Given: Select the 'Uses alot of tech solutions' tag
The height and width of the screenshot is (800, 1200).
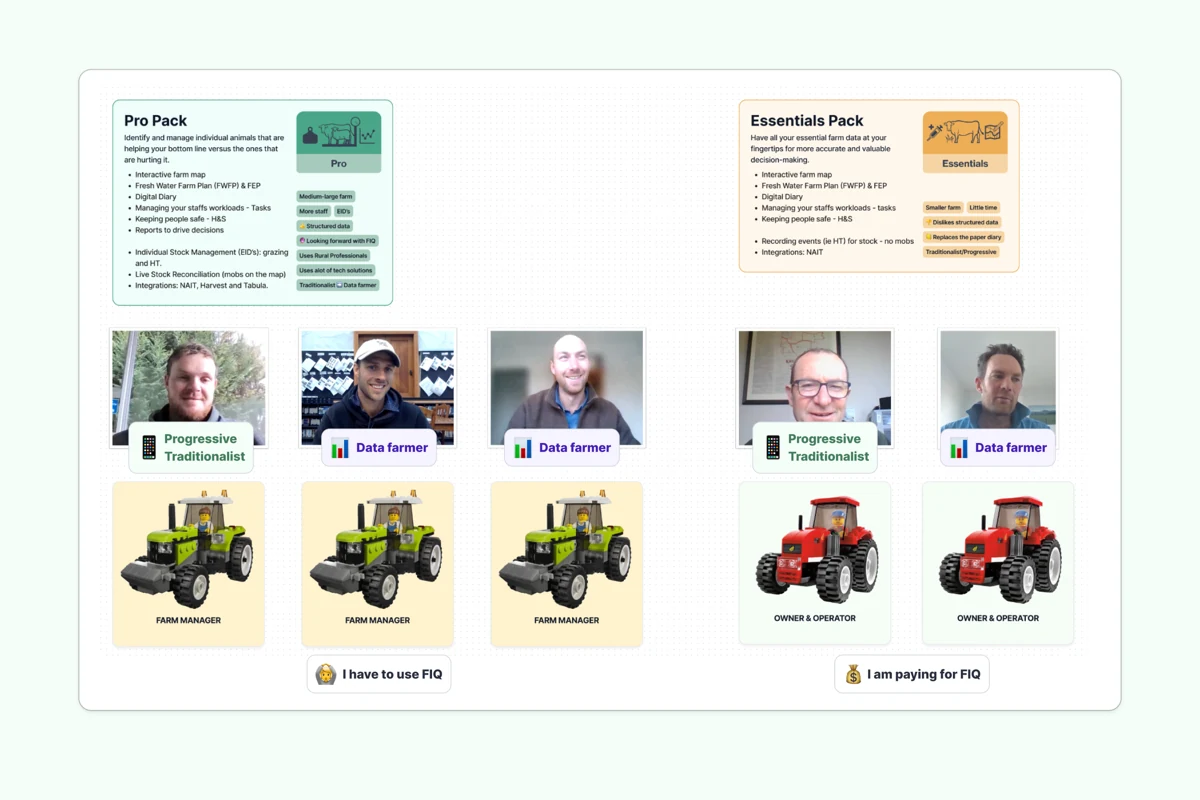Looking at the screenshot, I should (336, 270).
